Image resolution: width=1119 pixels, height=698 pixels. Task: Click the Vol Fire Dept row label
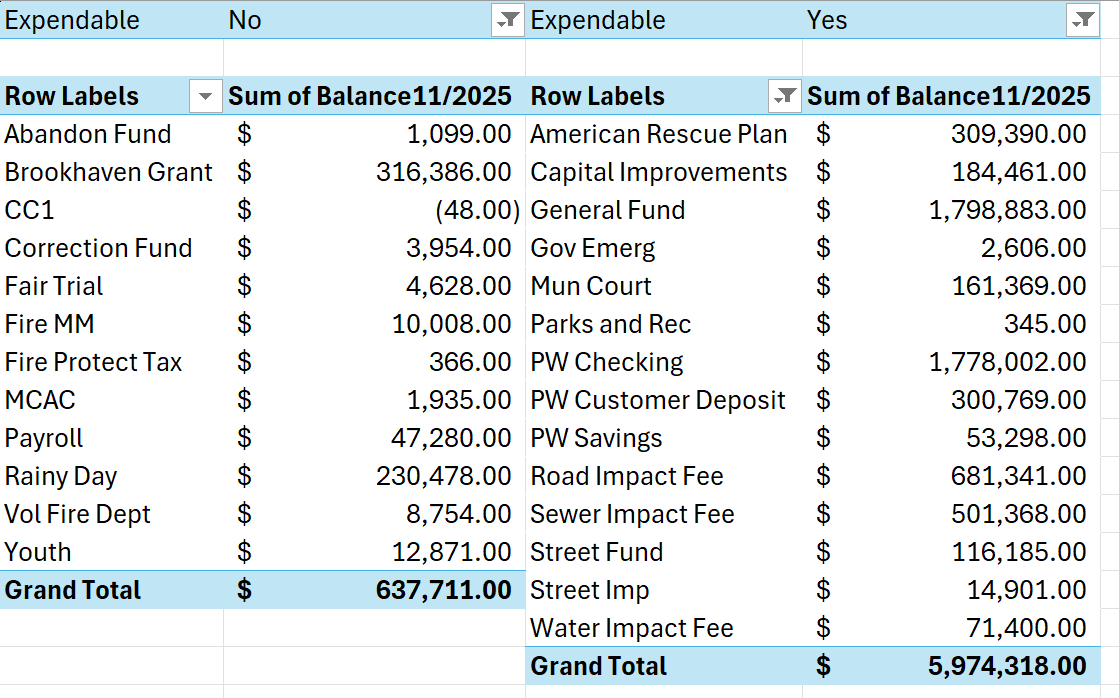[78, 514]
